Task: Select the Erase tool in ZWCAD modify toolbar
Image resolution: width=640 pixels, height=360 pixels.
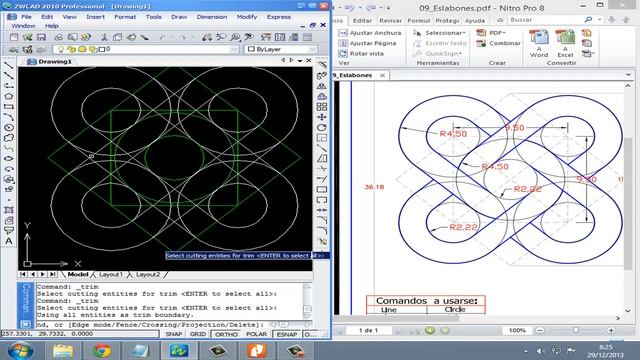Action: pos(322,65)
